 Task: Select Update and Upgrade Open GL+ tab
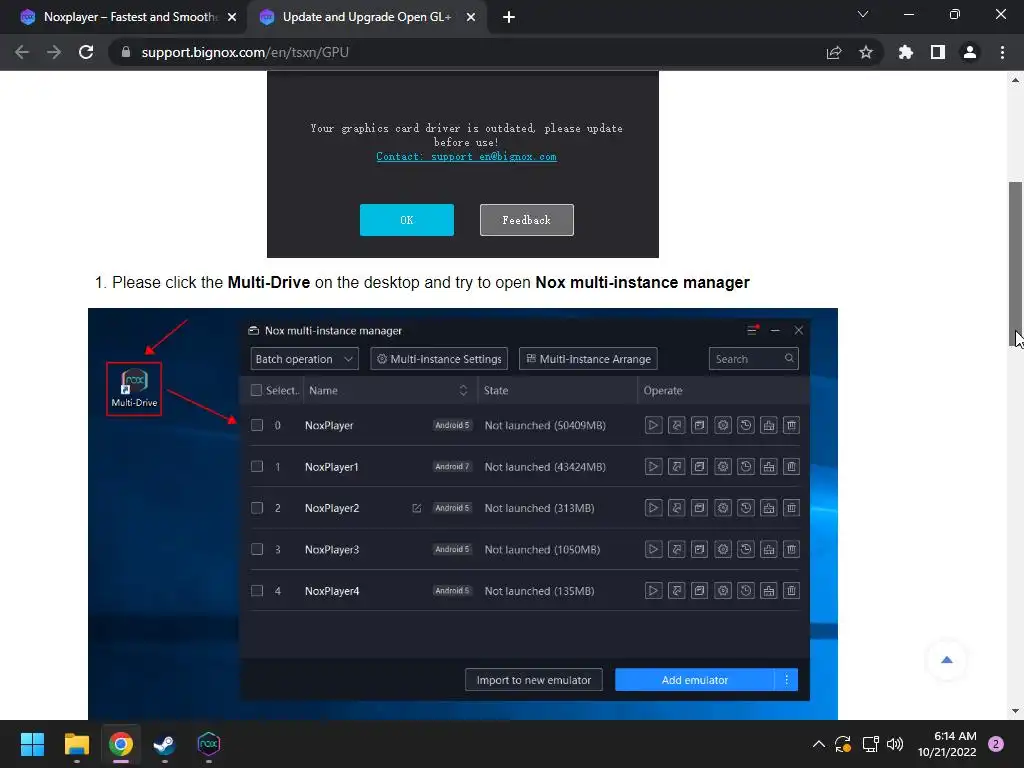(366, 17)
